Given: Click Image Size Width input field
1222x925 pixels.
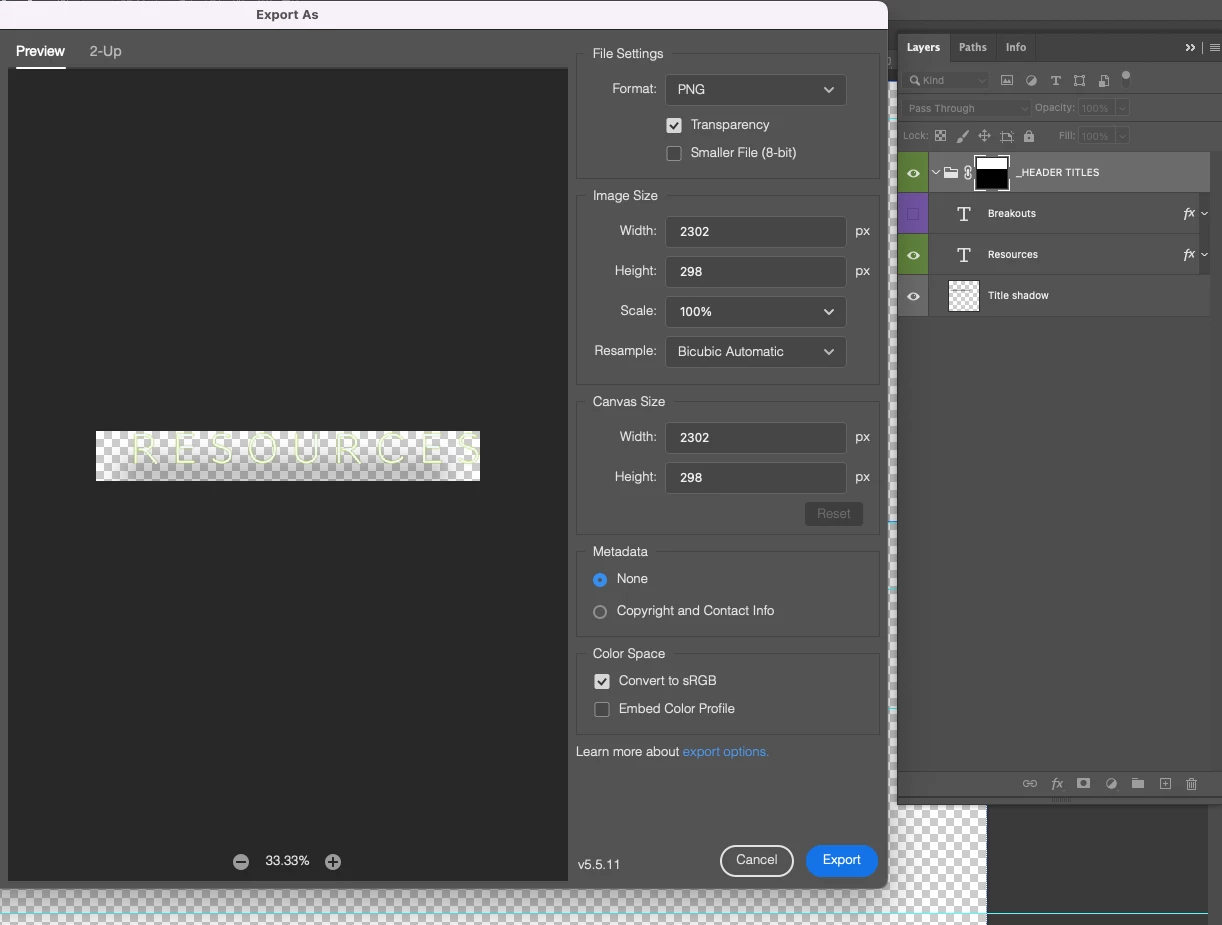Looking at the screenshot, I should point(756,231).
